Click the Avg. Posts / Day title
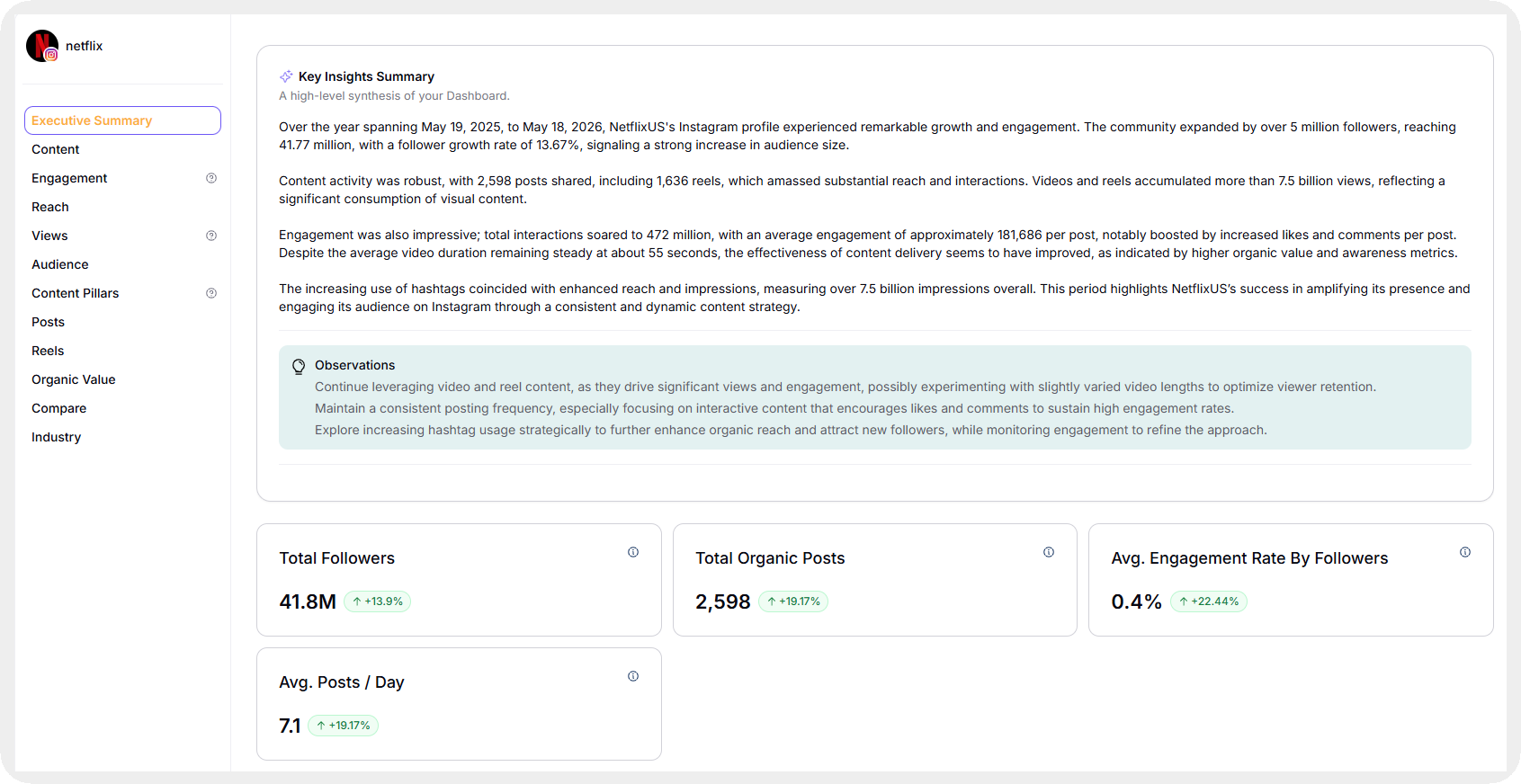The height and width of the screenshot is (784, 1521). 342,682
